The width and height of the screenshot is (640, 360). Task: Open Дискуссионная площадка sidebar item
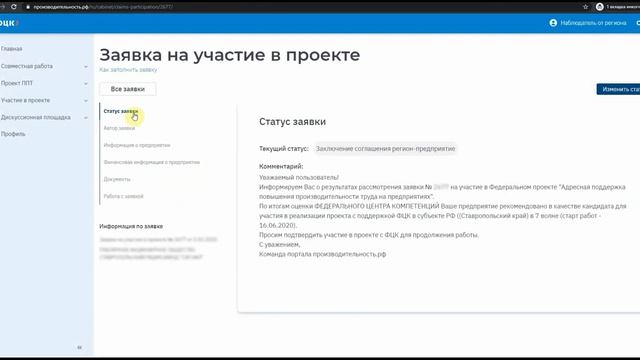36,118
